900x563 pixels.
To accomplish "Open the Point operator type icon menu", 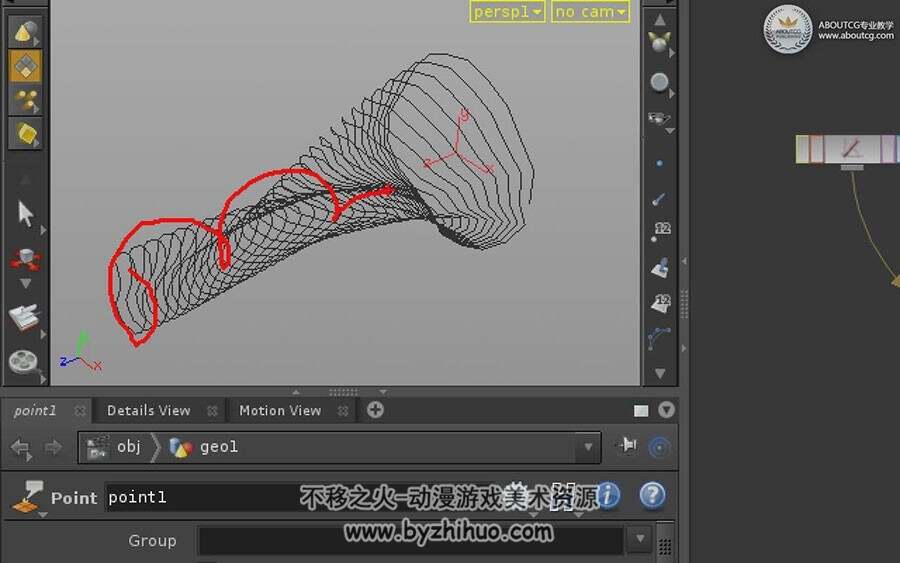I will (28, 498).
